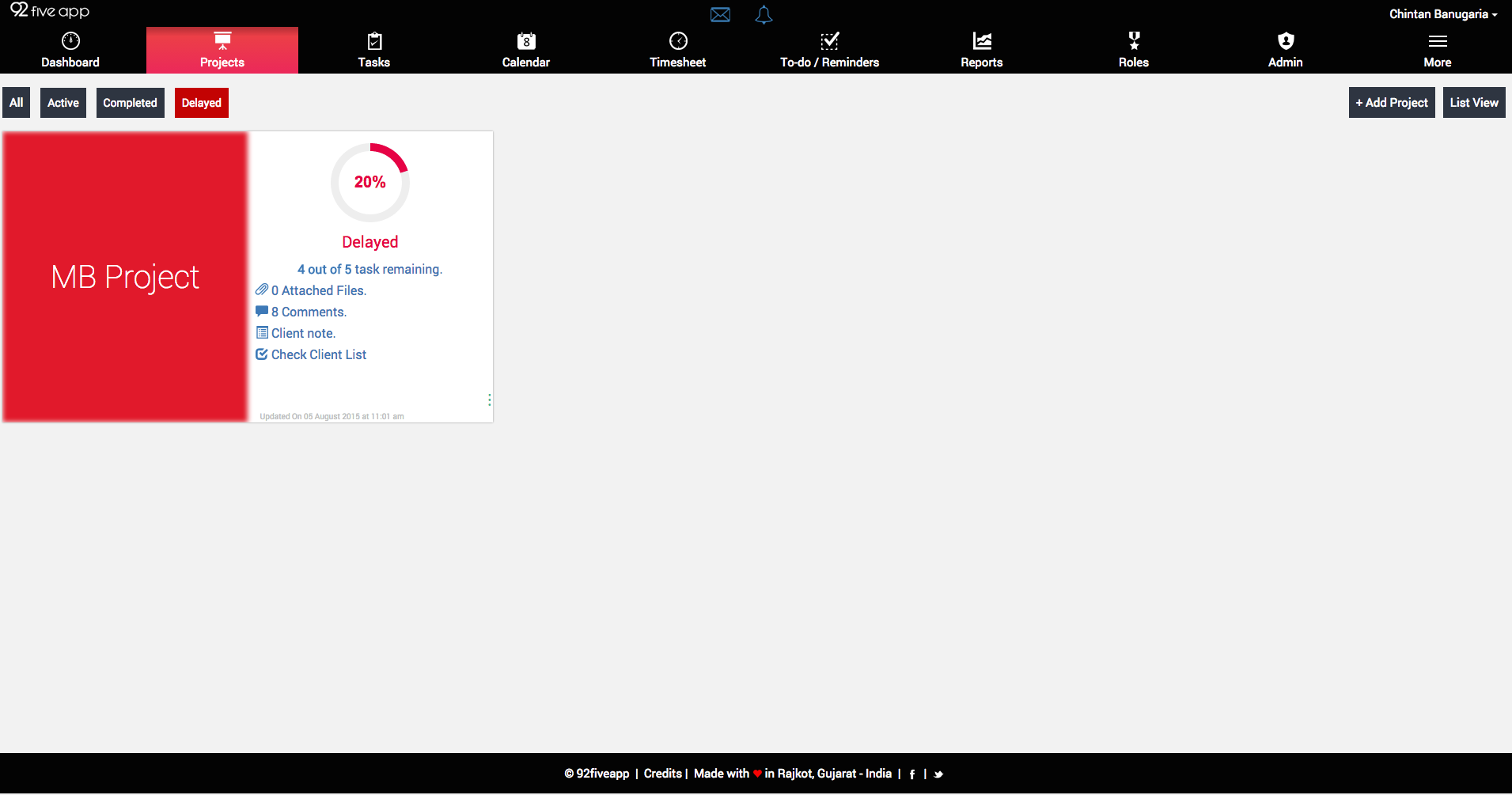1512x795 pixels.
Task: Open the Reports menu label
Action: pos(982,62)
